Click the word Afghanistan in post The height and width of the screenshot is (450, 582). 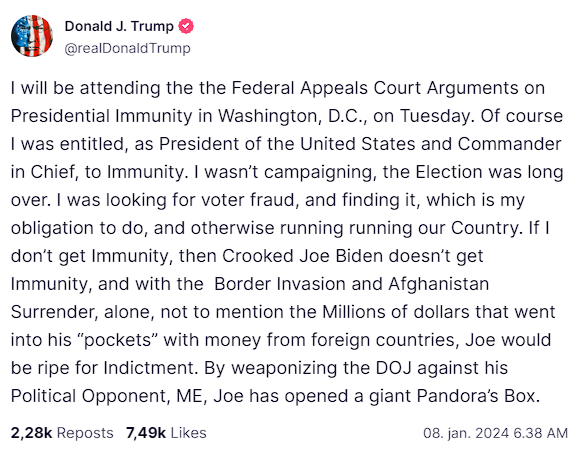click(x=439, y=284)
